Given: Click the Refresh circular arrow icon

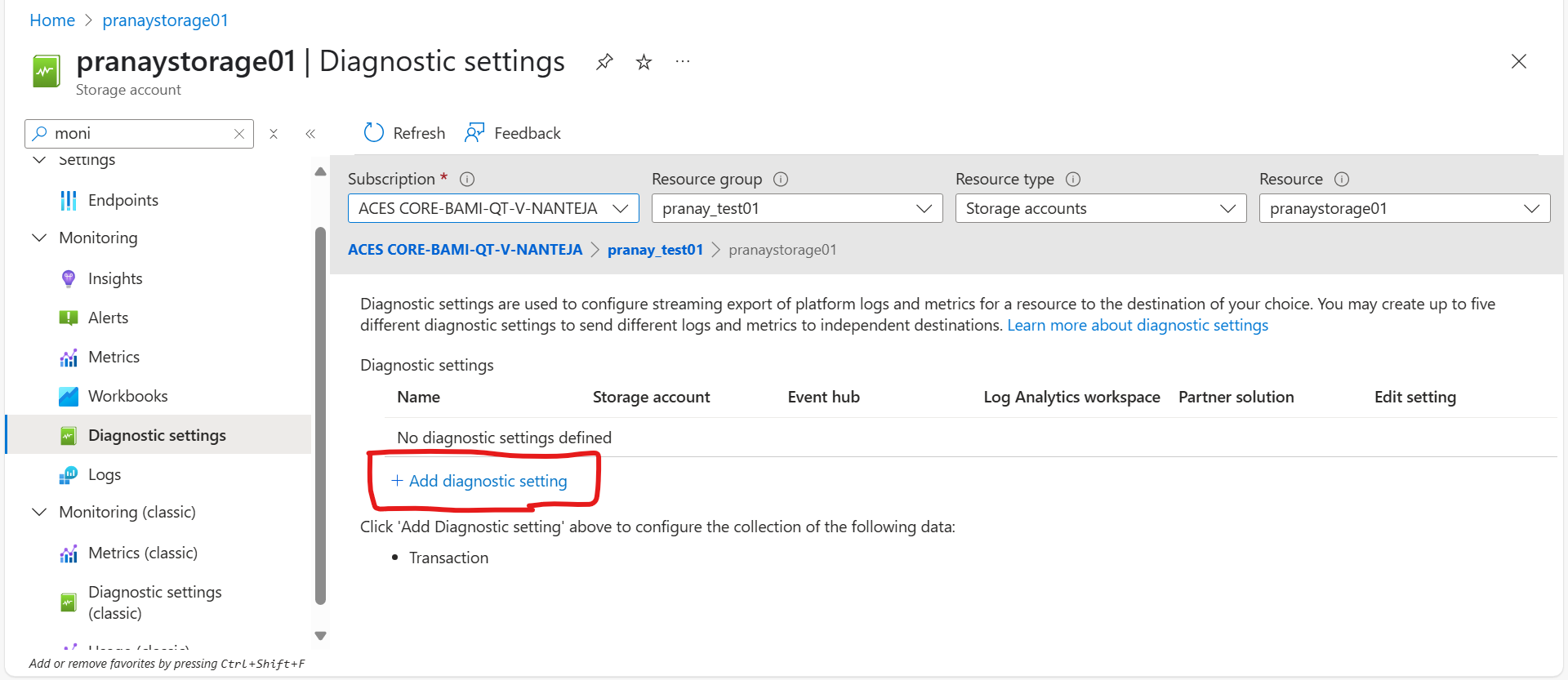Looking at the screenshot, I should (373, 133).
